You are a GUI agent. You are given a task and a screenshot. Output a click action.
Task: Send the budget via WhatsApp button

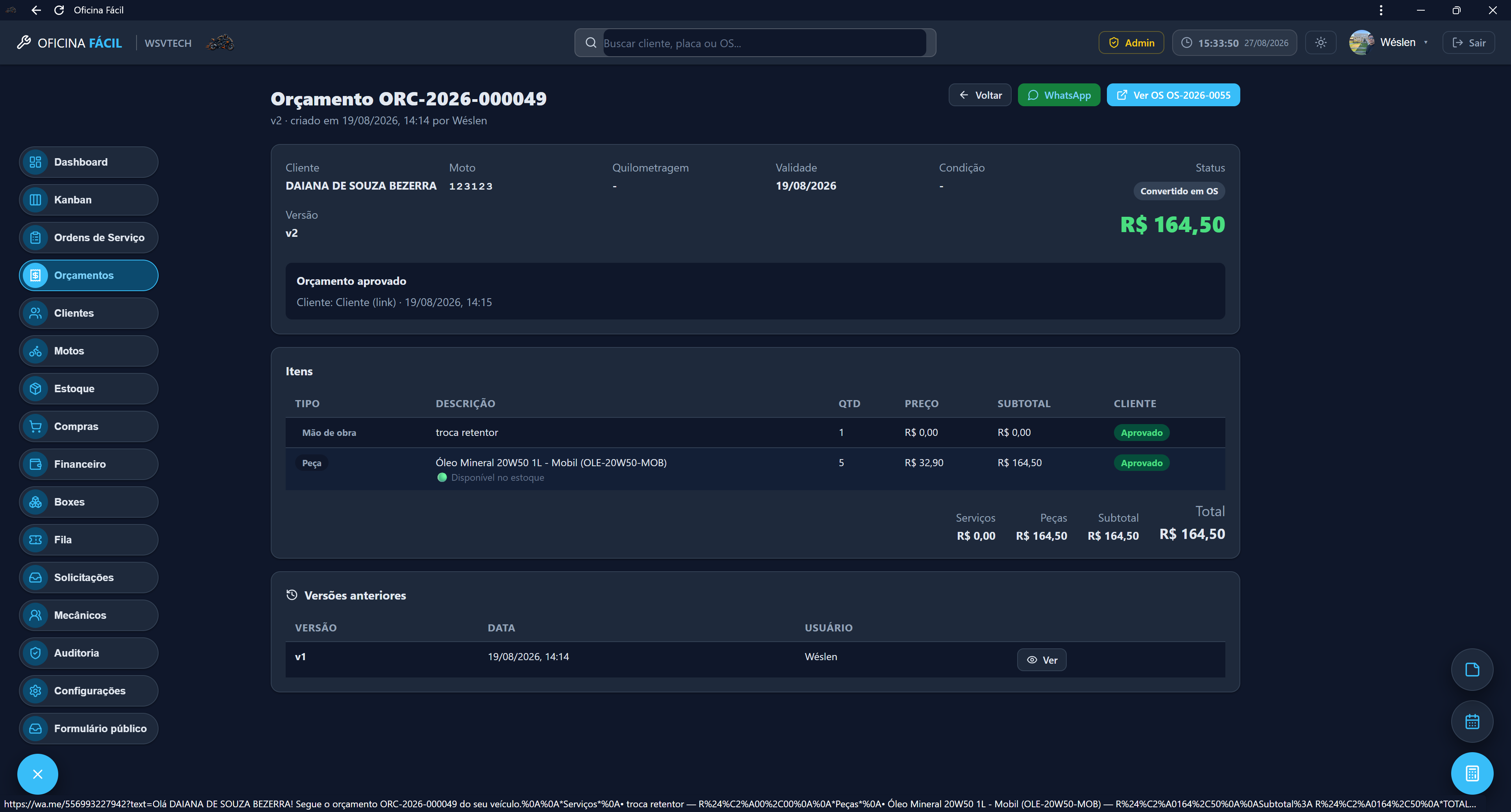coord(1059,95)
